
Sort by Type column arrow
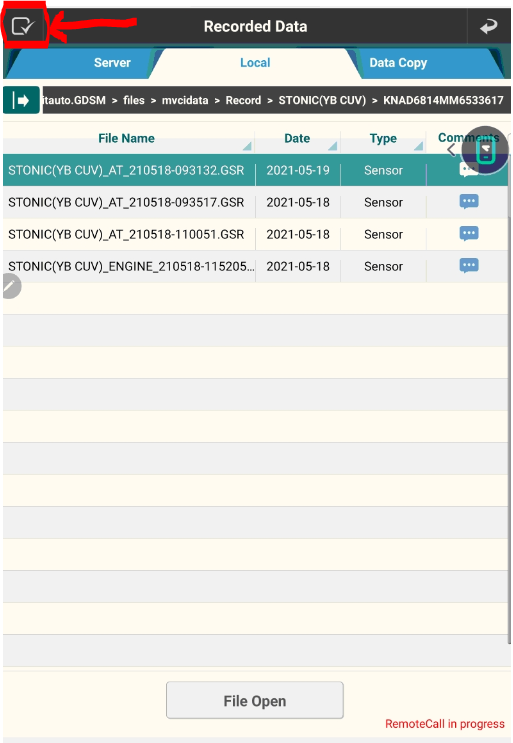click(x=418, y=146)
